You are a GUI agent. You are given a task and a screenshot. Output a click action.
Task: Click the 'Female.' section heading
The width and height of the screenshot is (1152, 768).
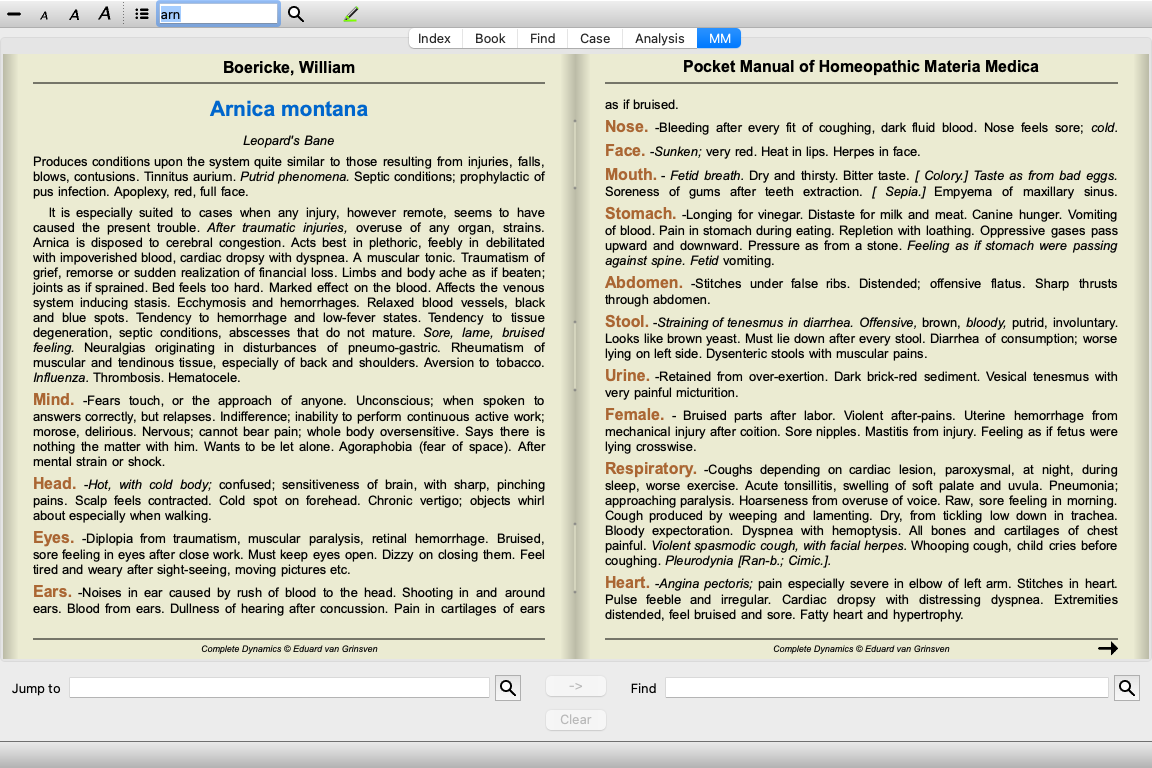click(x=635, y=414)
